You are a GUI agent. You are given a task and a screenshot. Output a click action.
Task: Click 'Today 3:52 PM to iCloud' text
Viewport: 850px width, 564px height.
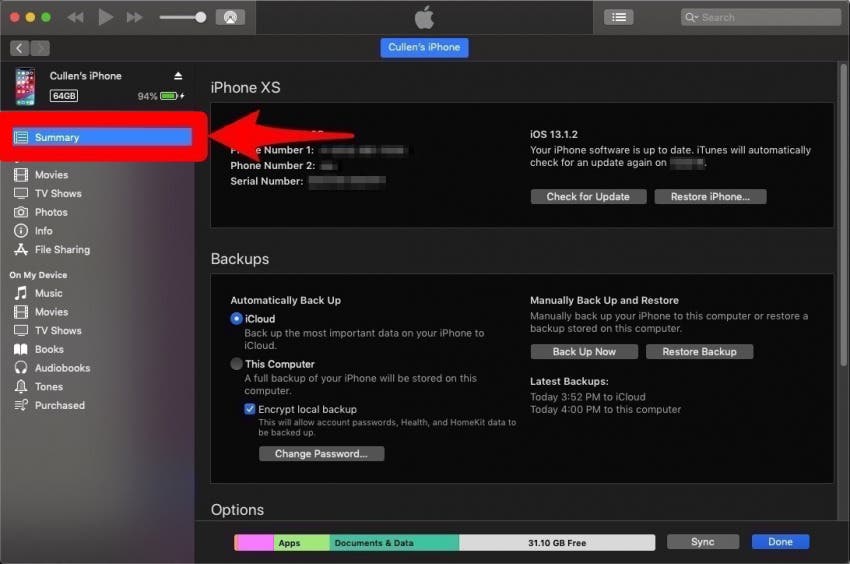(x=588, y=397)
